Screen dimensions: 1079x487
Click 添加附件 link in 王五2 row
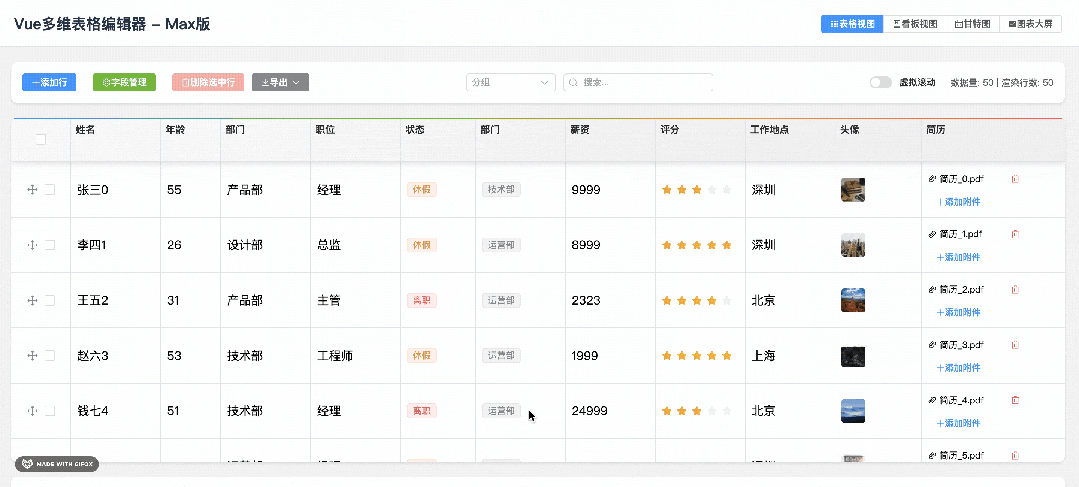coord(958,312)
